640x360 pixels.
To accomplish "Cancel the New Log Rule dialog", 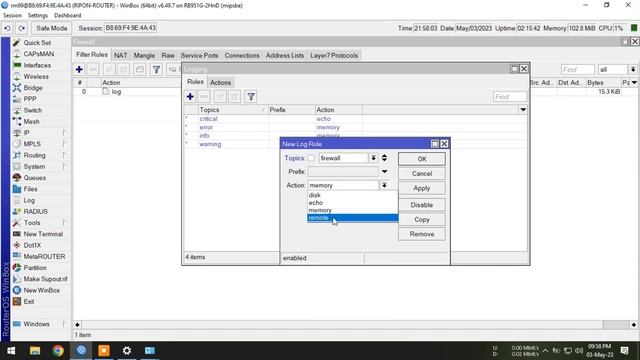I will point(422,173).
